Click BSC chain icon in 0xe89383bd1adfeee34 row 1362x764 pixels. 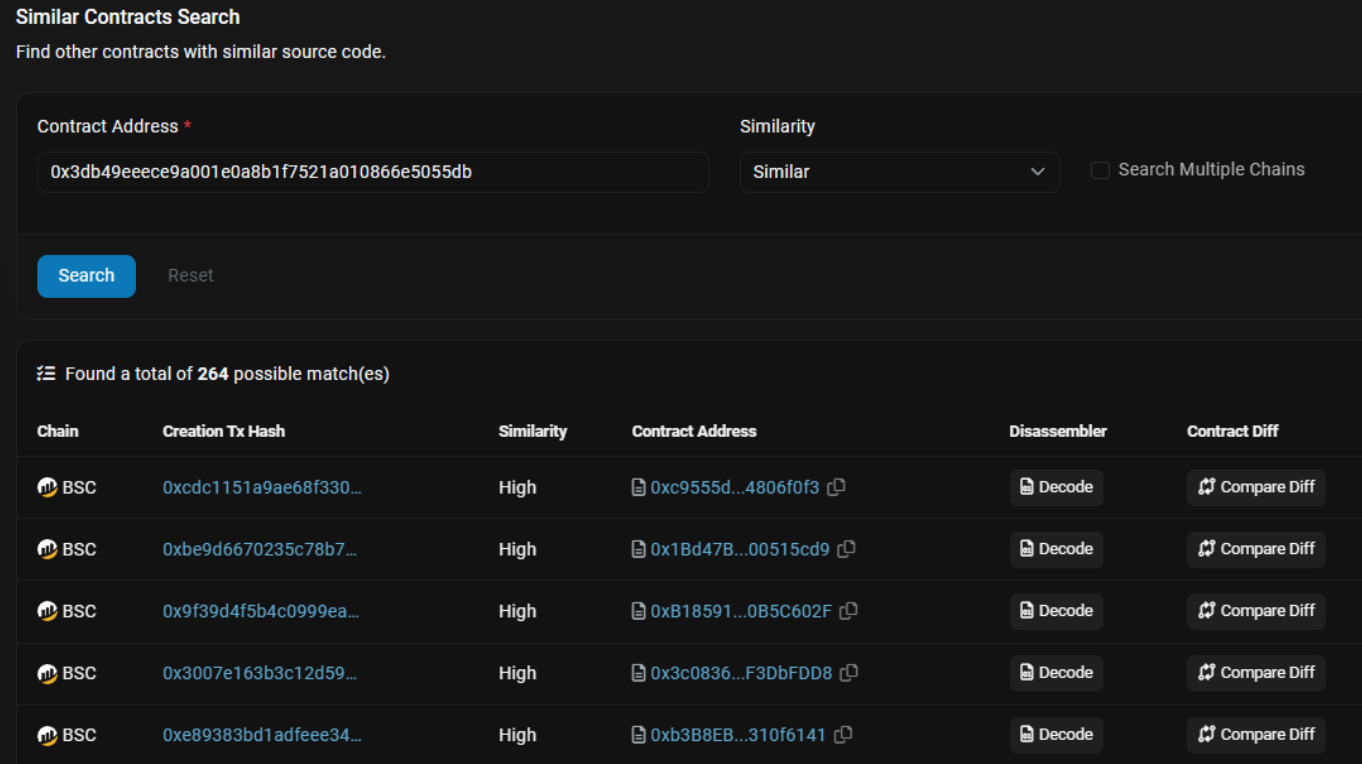[47, 736]
